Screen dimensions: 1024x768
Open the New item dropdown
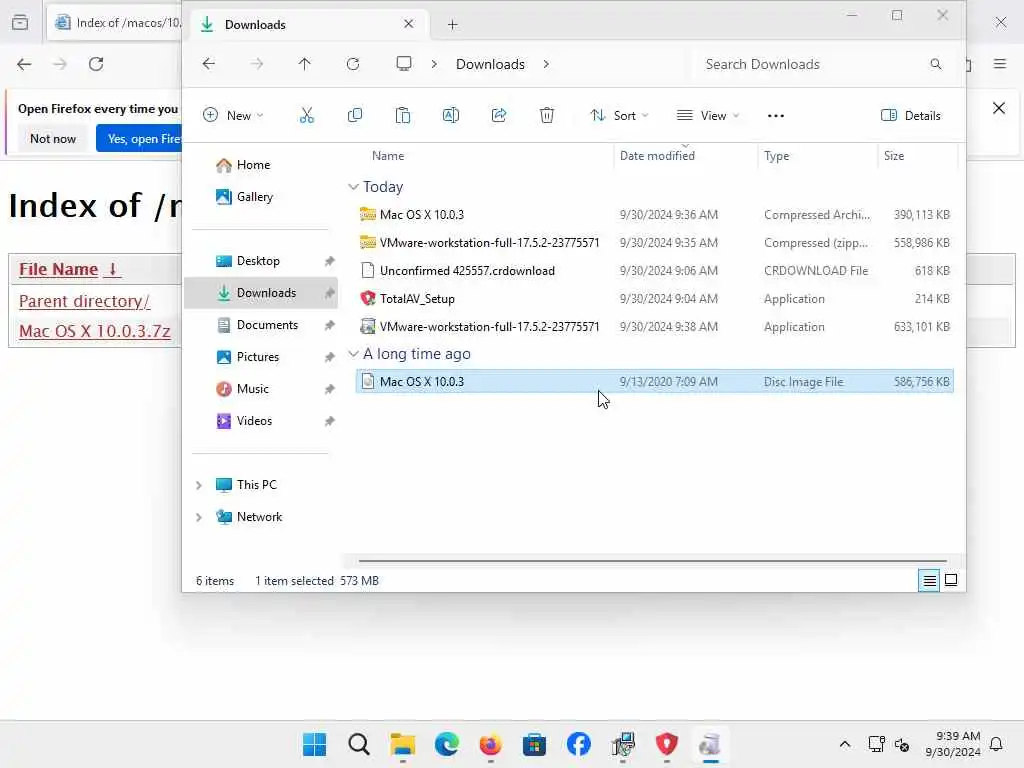[233, 116]
